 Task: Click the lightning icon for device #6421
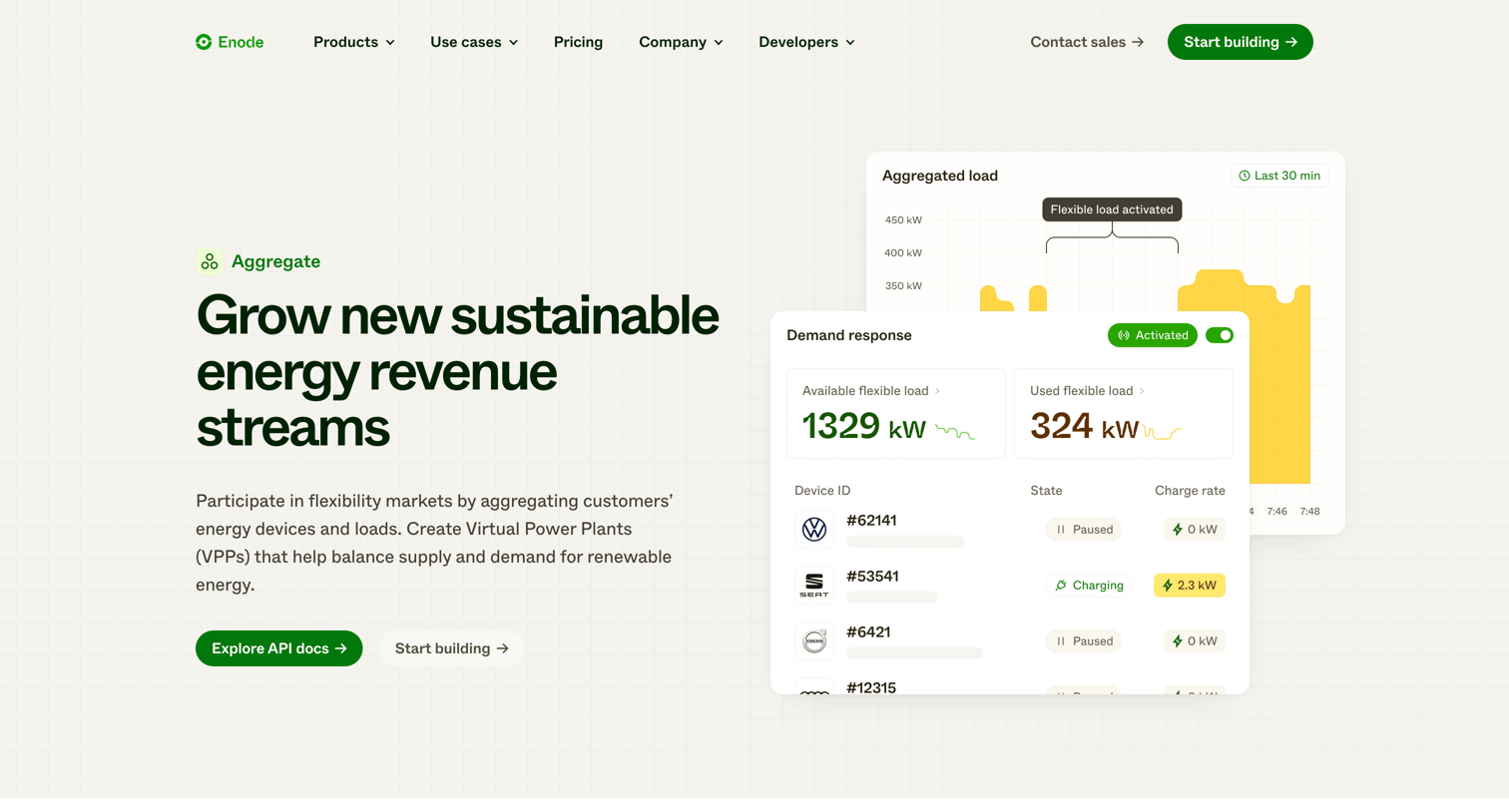tap(1178, 641)
